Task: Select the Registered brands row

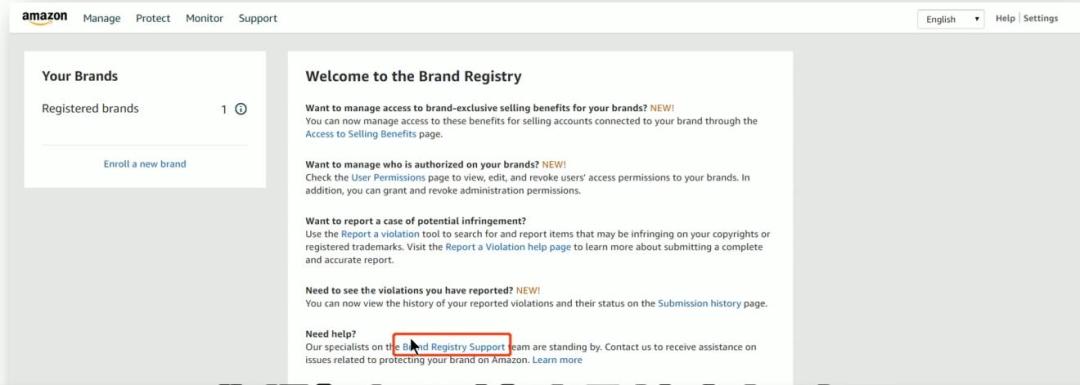Action: (x=145, y=109)
